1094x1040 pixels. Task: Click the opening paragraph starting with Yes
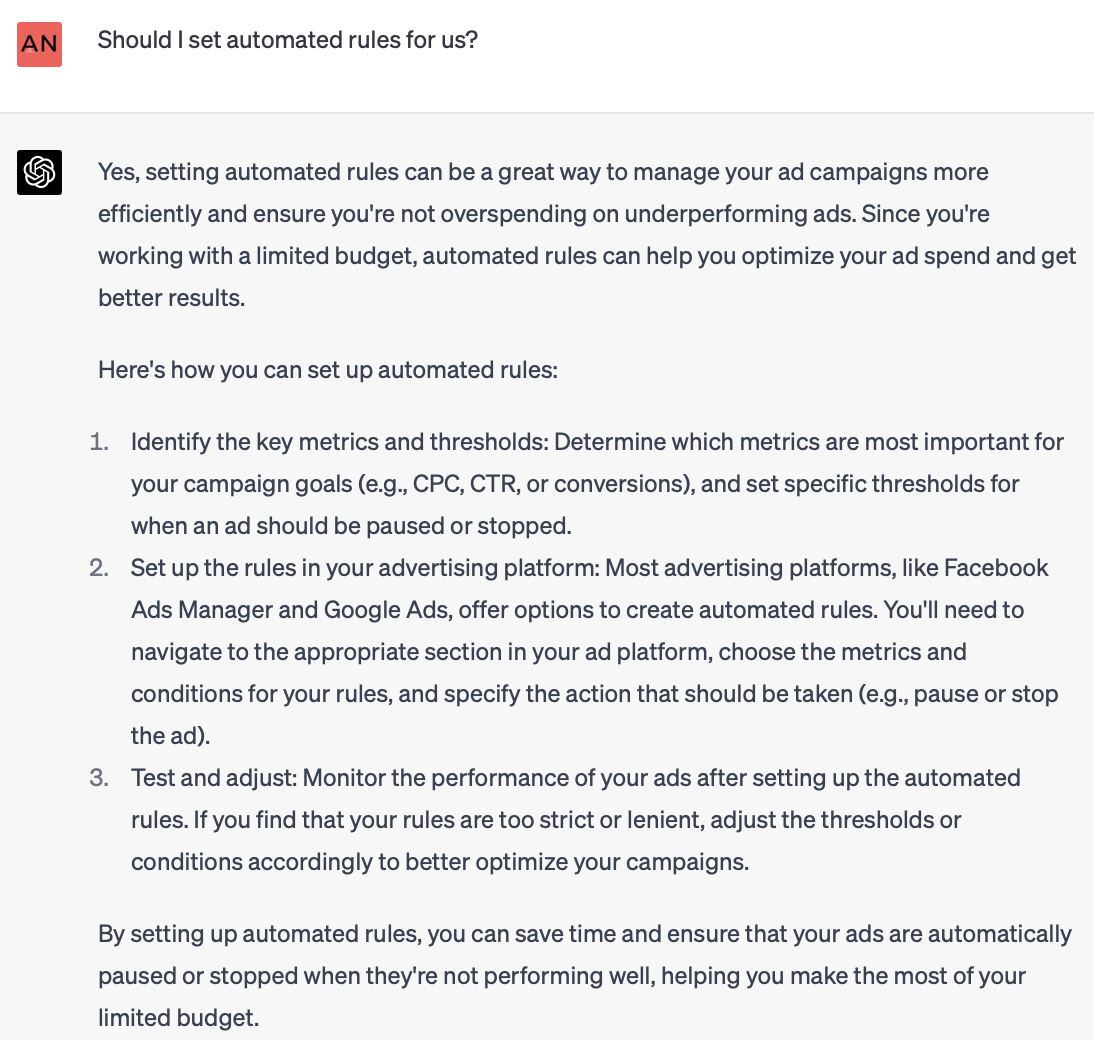click(x=587, y=234)
